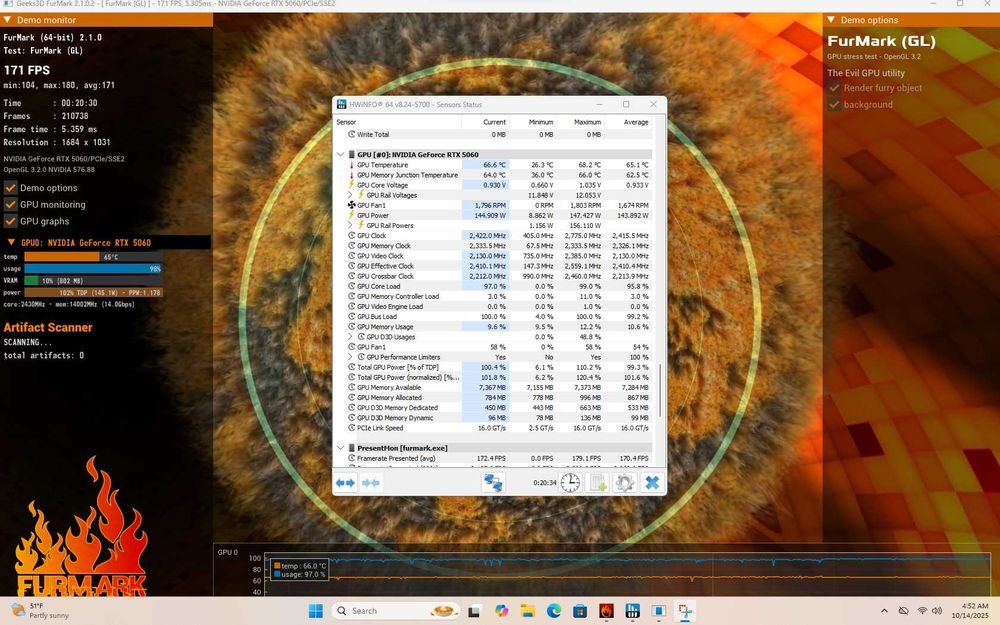
Task: Click the taskbar Search box
Action: [395, 611]
